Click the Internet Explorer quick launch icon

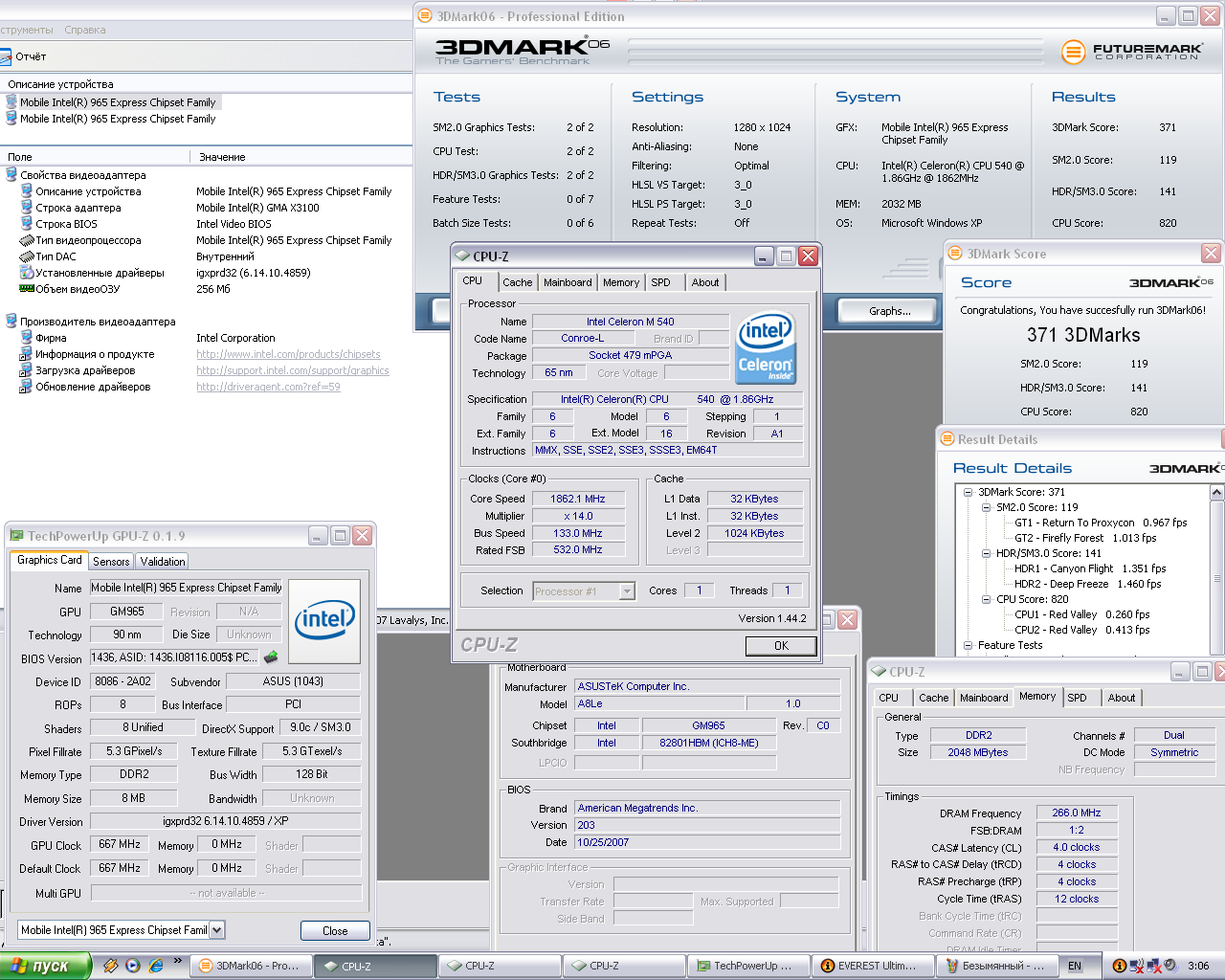pos(157,966)
